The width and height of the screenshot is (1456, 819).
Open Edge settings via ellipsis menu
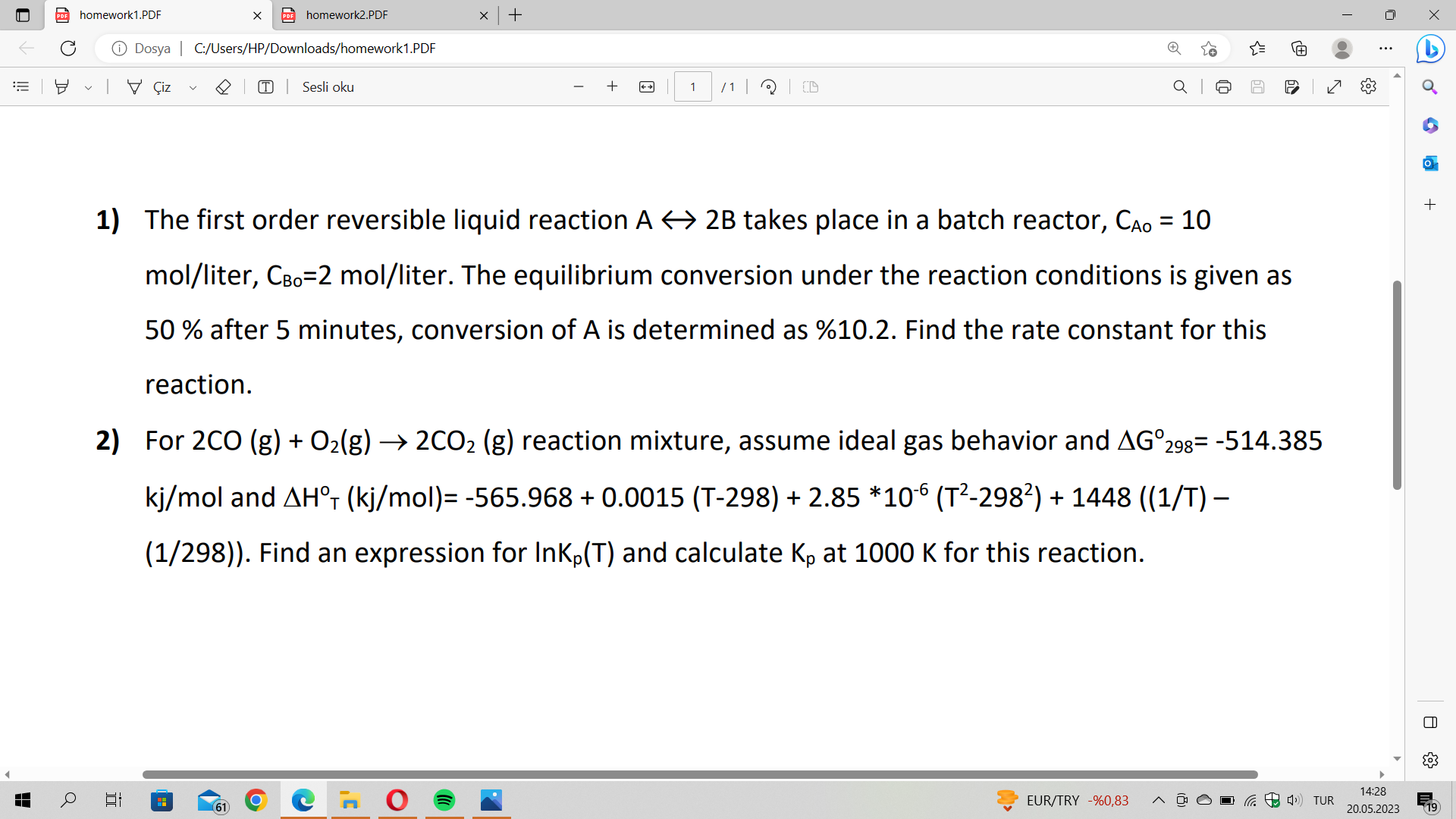(1385, 48)
